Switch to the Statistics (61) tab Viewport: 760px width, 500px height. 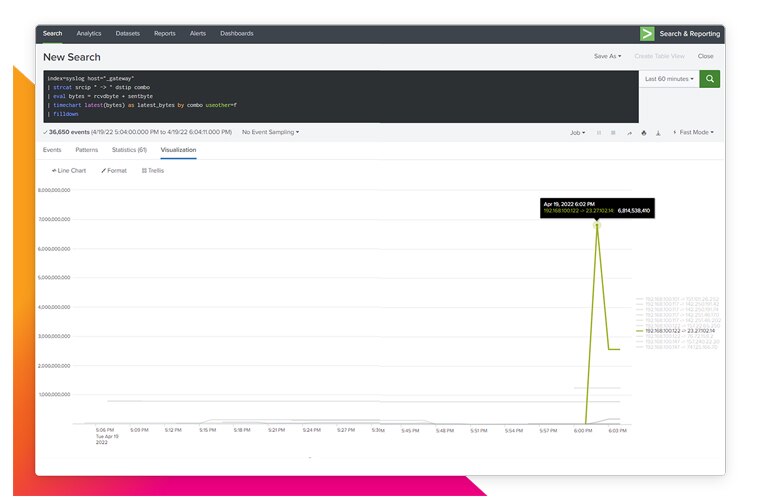click(x=129, y=150)
